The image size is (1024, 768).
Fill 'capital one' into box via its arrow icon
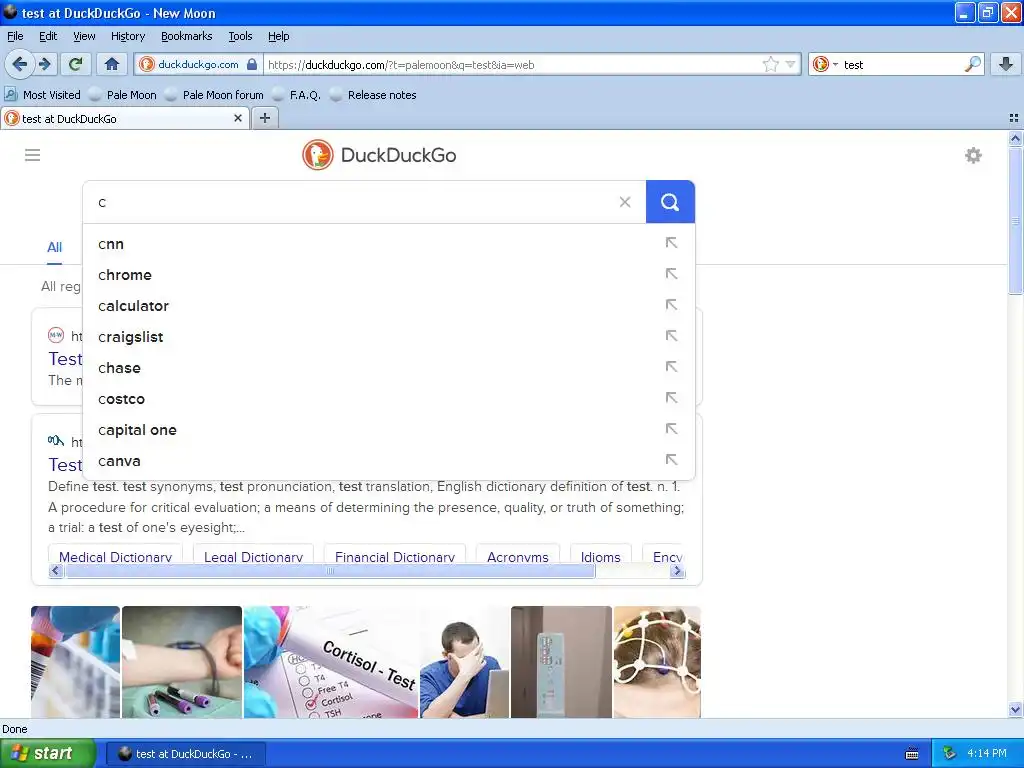[x=671, y=429]
